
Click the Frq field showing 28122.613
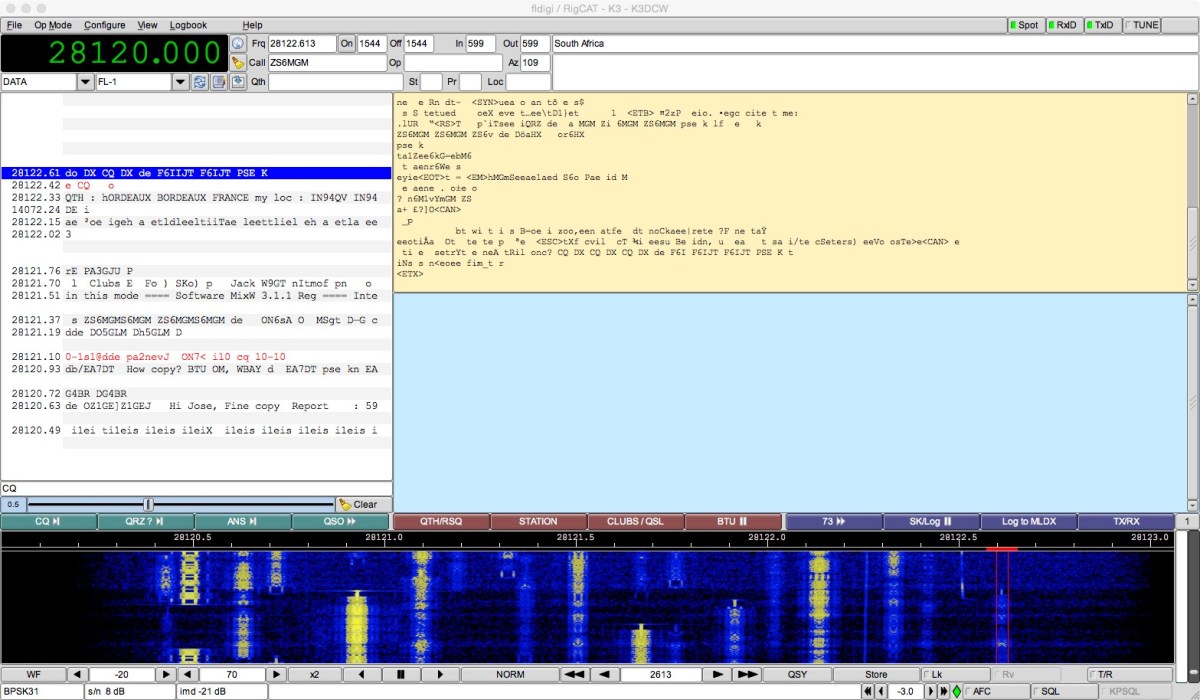point(302,43)
